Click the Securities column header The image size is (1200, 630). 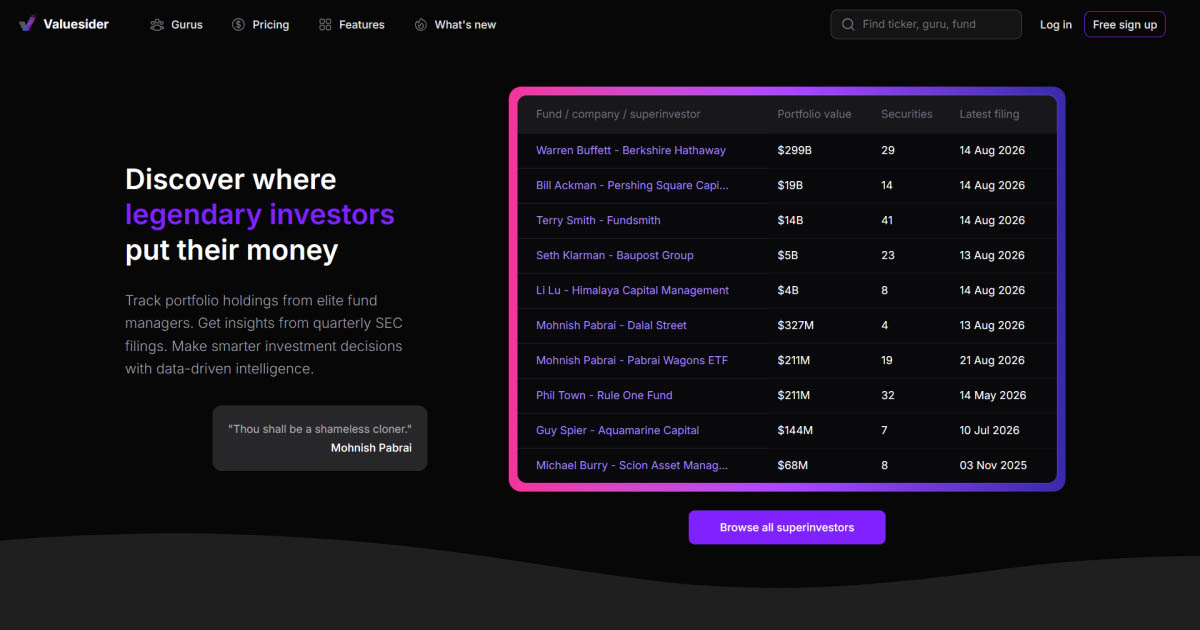(x=906, y=114)
